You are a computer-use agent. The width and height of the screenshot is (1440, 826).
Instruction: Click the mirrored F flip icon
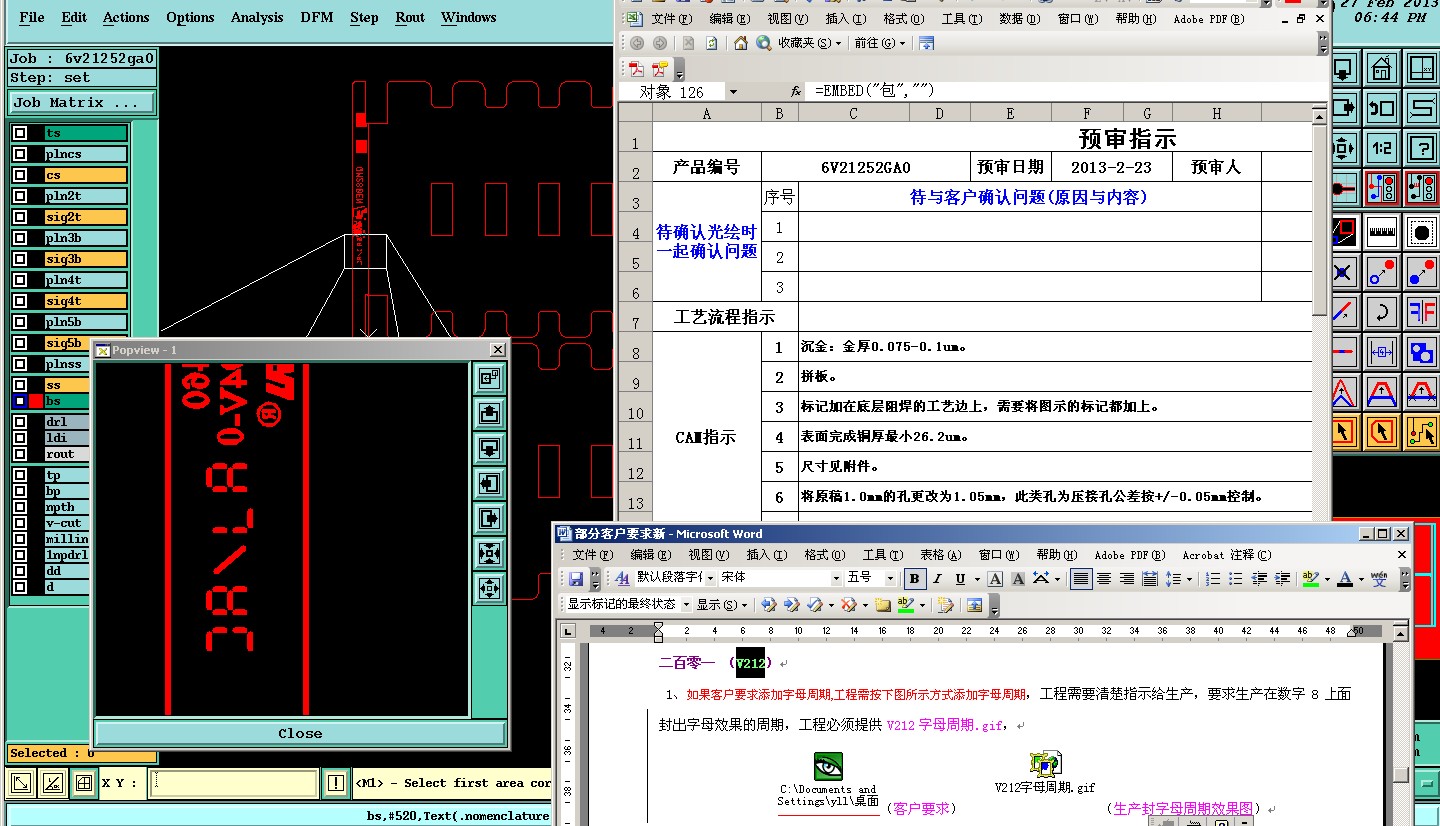1421,312
